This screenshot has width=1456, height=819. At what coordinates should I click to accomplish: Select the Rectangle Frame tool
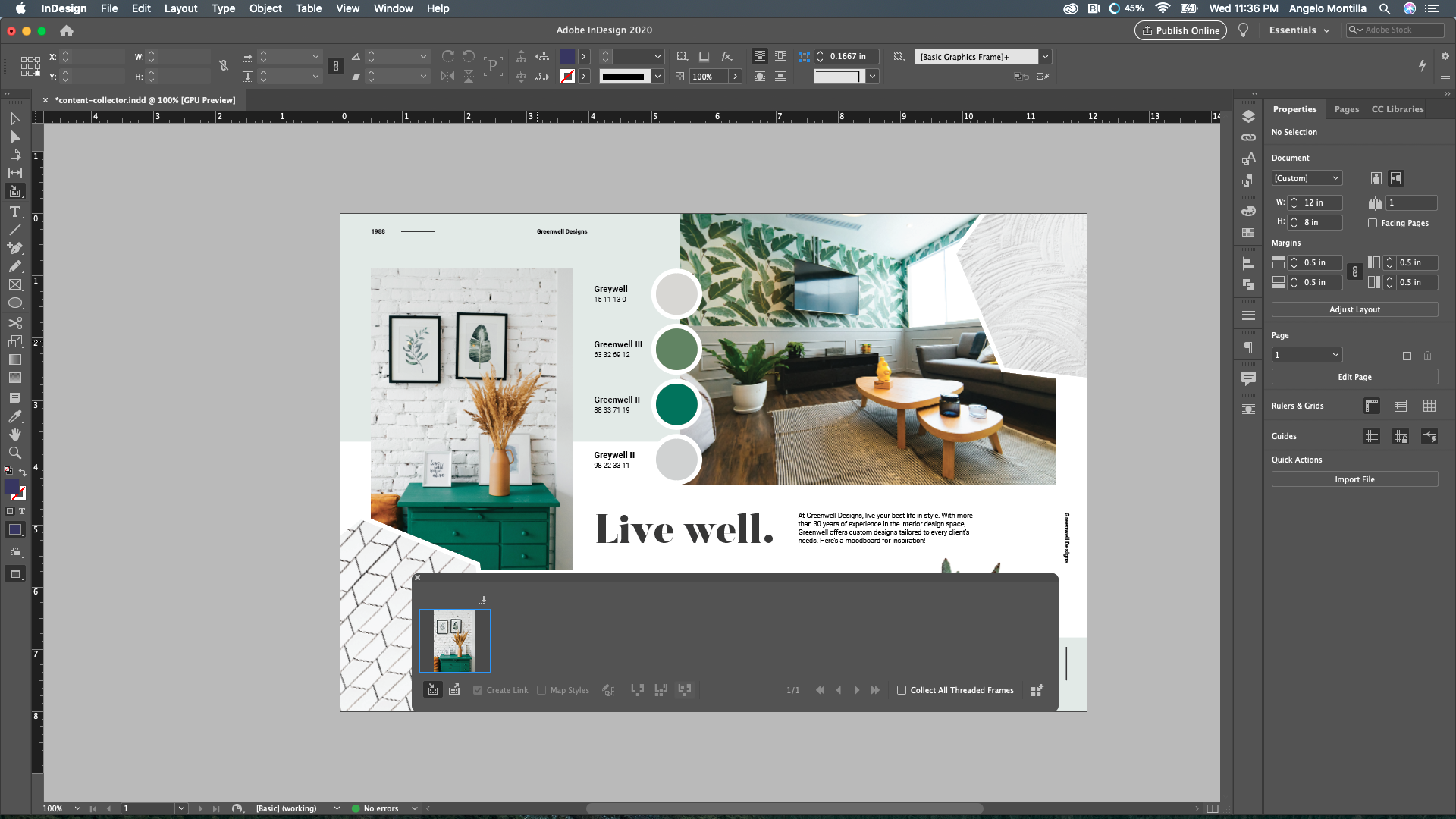[x=15, y=283]
